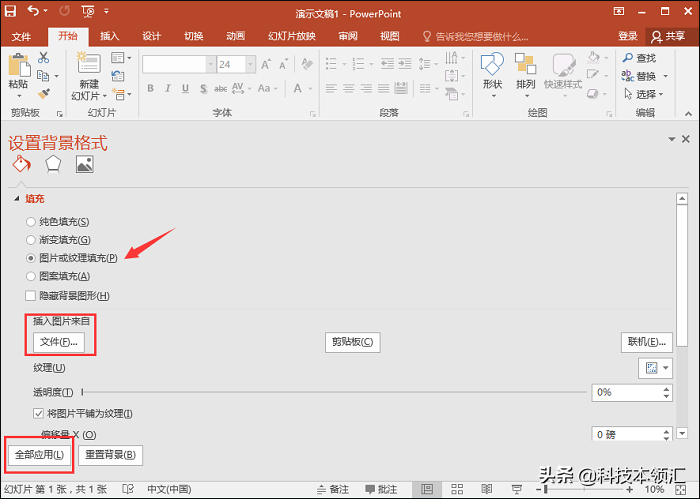Screen dimensions: 700x499
Task: Open the pane options dropdown arrow
Action: pyautogui.click(x=671, y=139)
